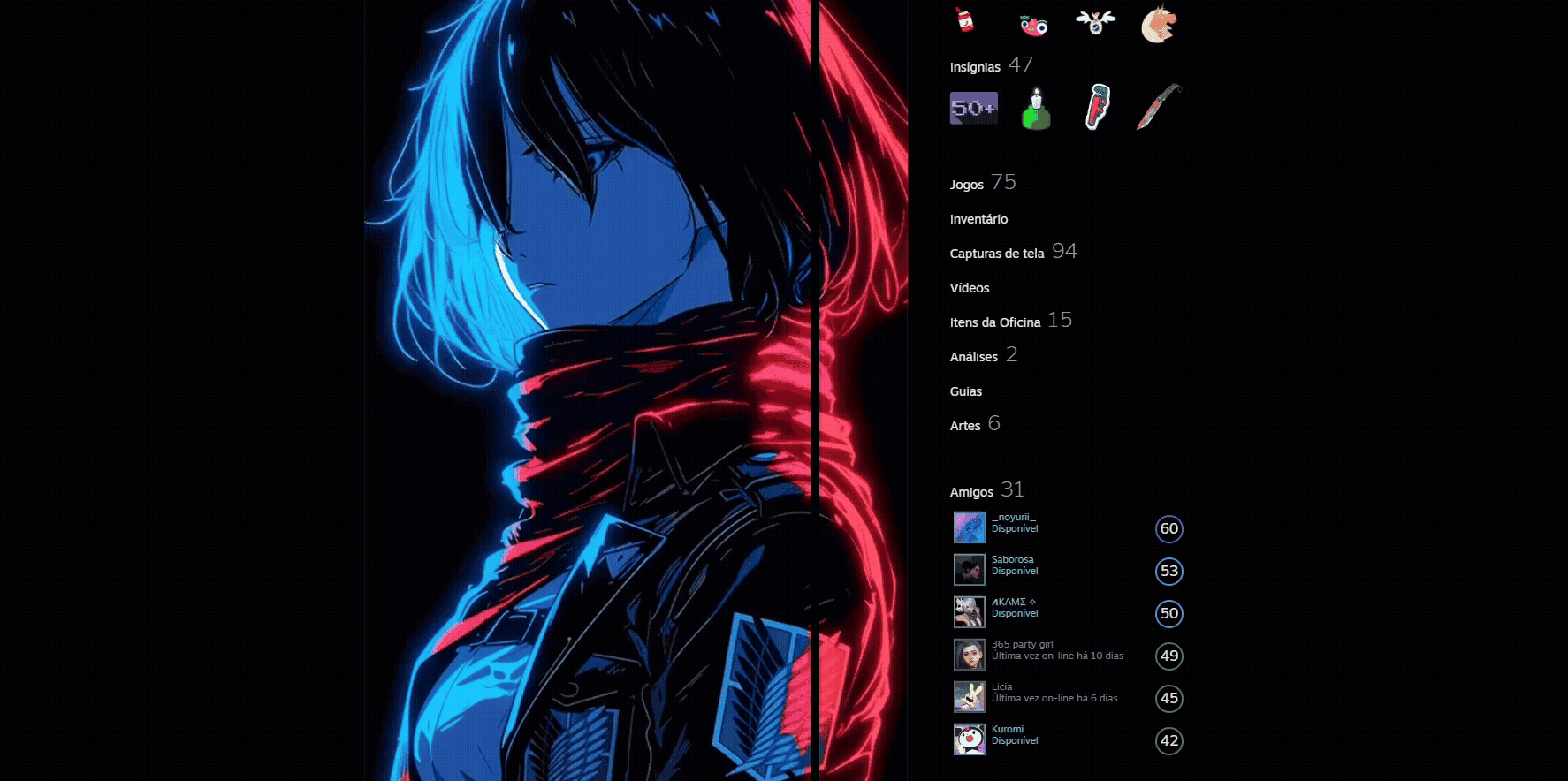Click 'Última vez on-line há 6 dias' status
Screen dimensions: 1568x781
1054,699
